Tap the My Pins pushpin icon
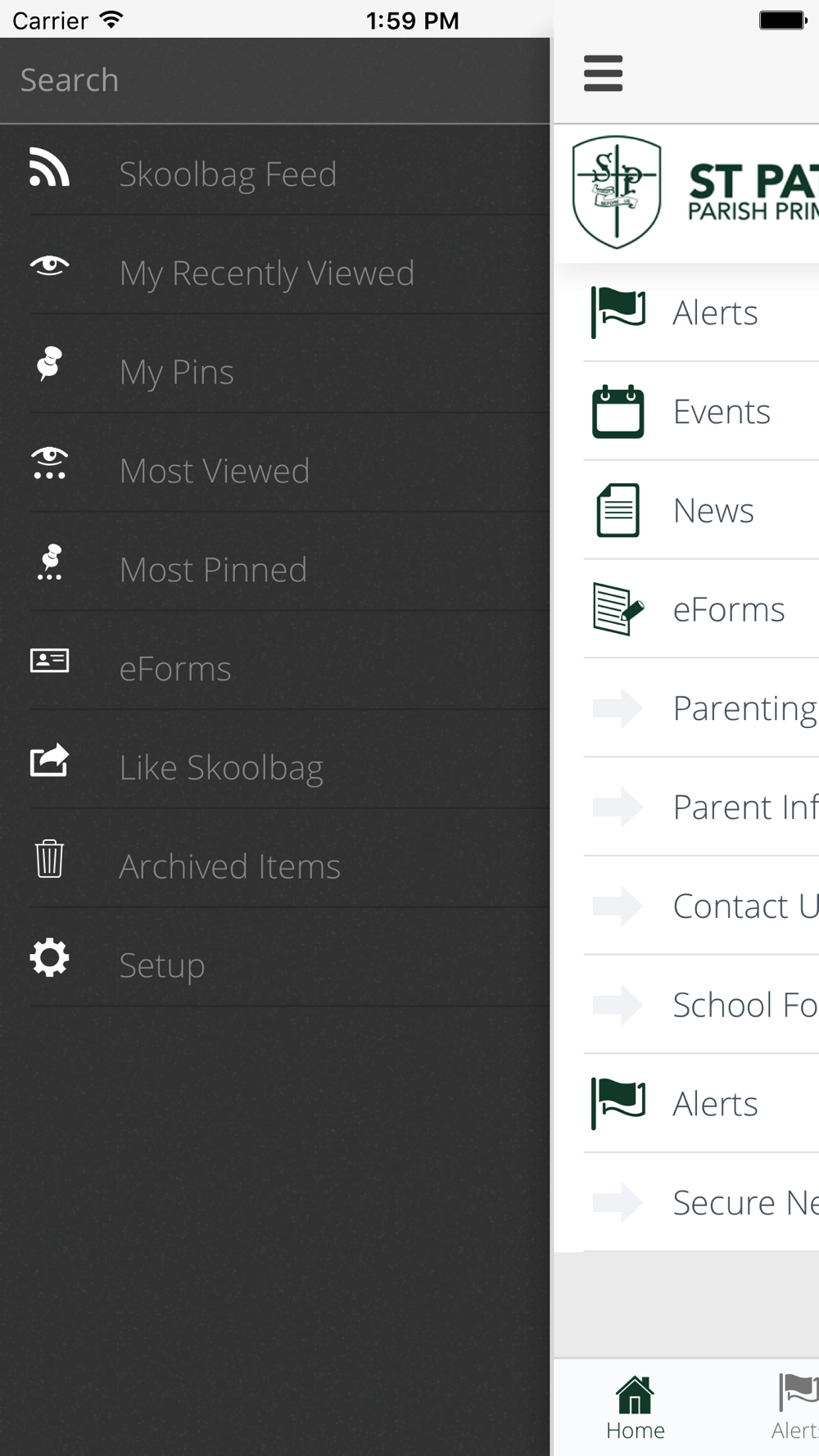 49,364
